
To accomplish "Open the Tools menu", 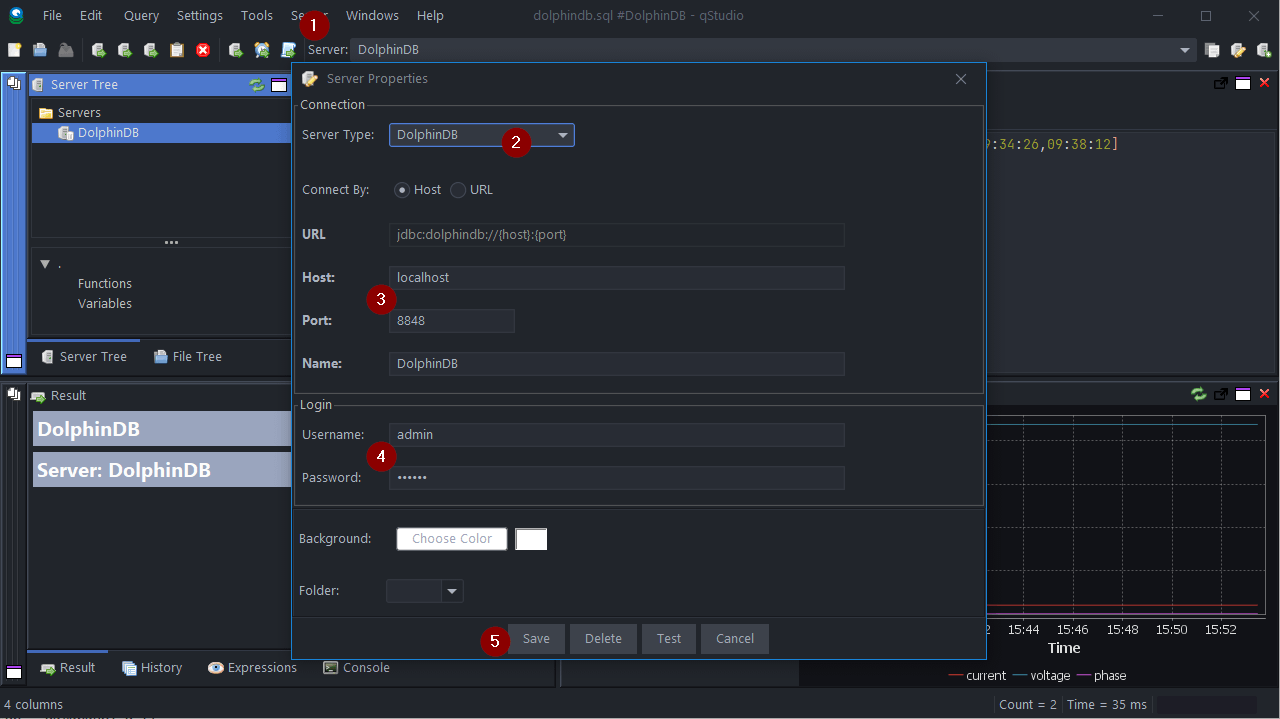I will point(257,16).
